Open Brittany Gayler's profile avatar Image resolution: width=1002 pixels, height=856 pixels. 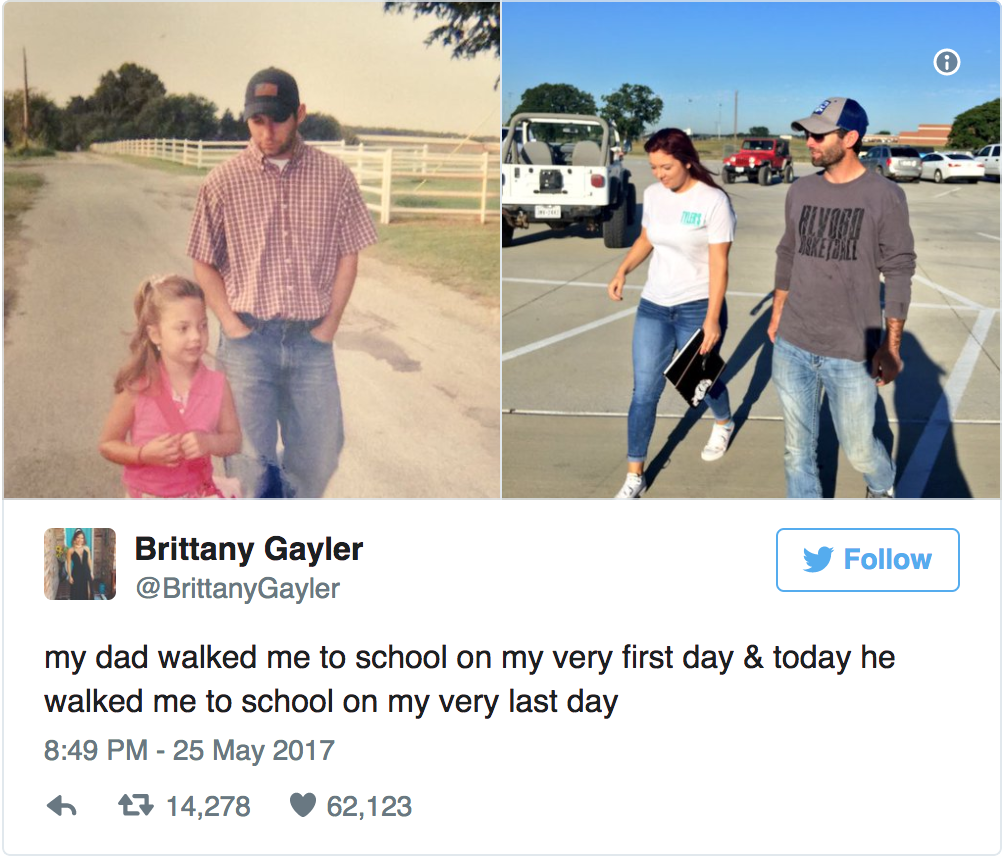pos(80,564)
